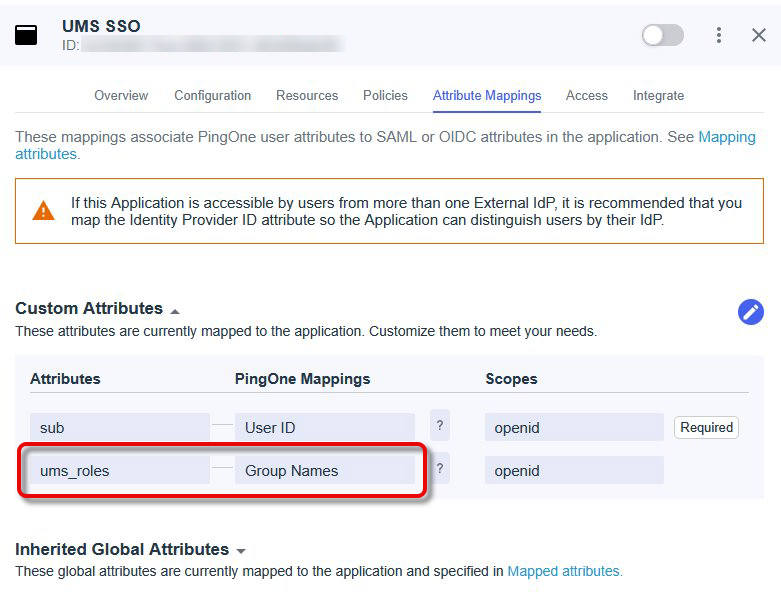Open the Mapping attributes help link

click(x=726, y=137)
